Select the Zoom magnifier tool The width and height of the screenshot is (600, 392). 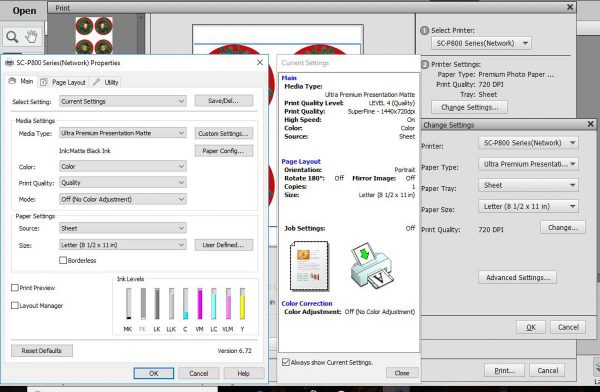pyautogui.click(x=12, y=37)
